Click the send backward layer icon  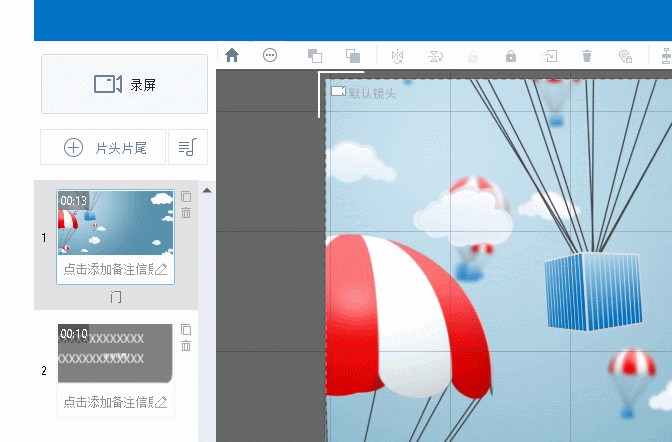click(x=352, y=56)
